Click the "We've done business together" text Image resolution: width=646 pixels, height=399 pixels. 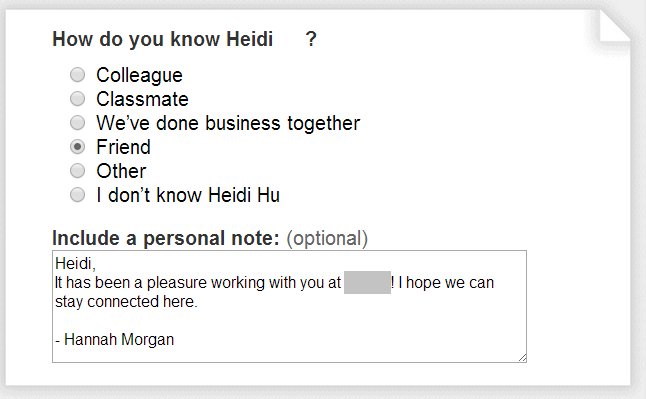click(228, 123)
